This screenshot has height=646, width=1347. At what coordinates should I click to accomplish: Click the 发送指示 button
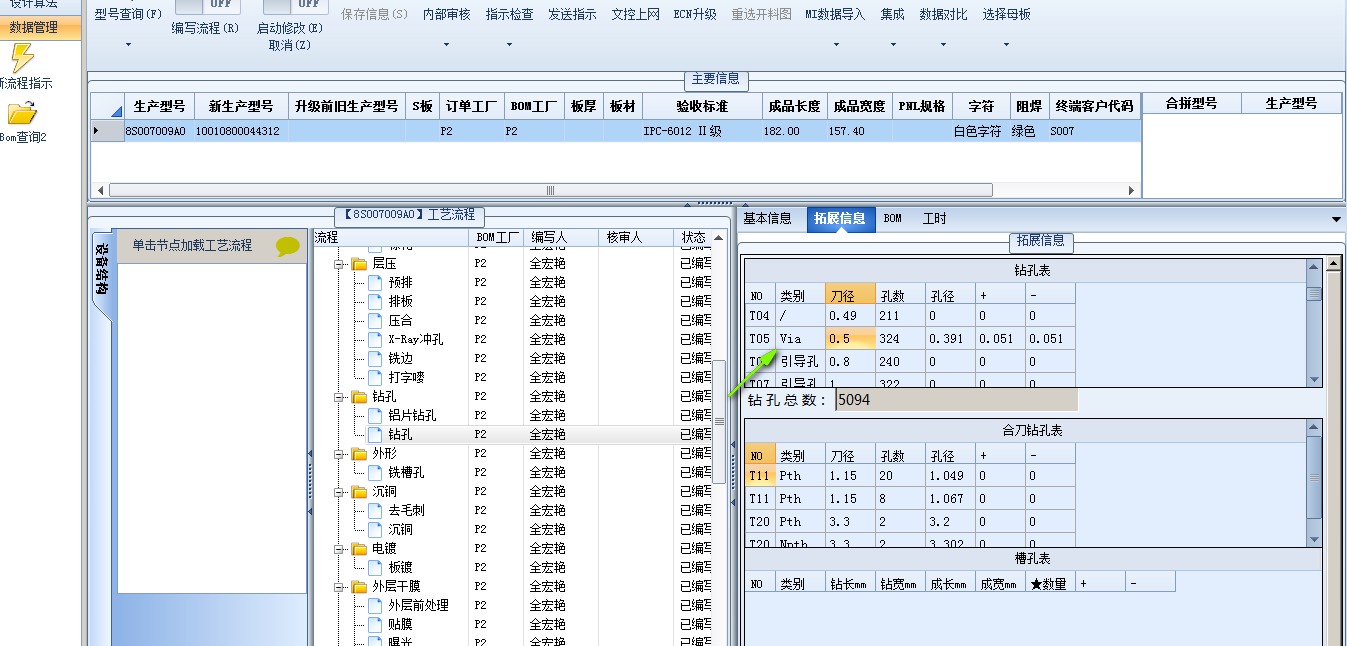[x=572, y=15]
